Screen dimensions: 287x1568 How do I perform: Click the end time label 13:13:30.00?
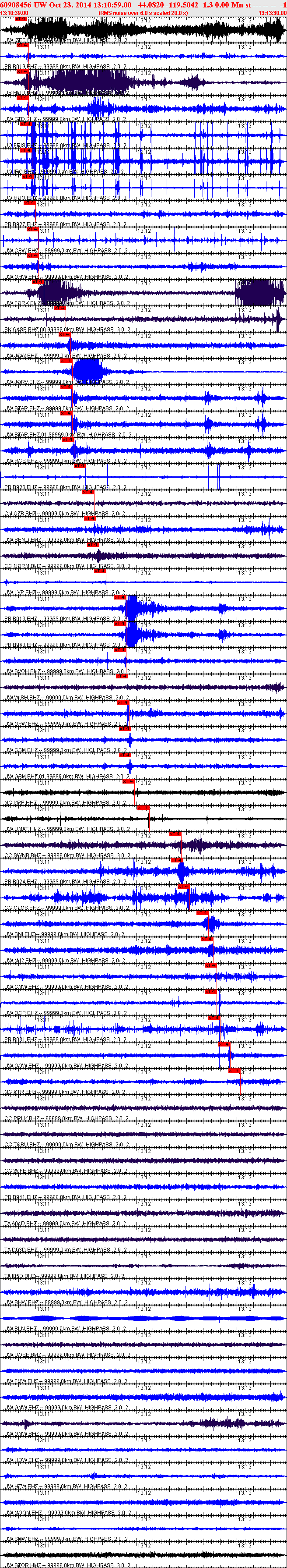click(x=273, y=13)
